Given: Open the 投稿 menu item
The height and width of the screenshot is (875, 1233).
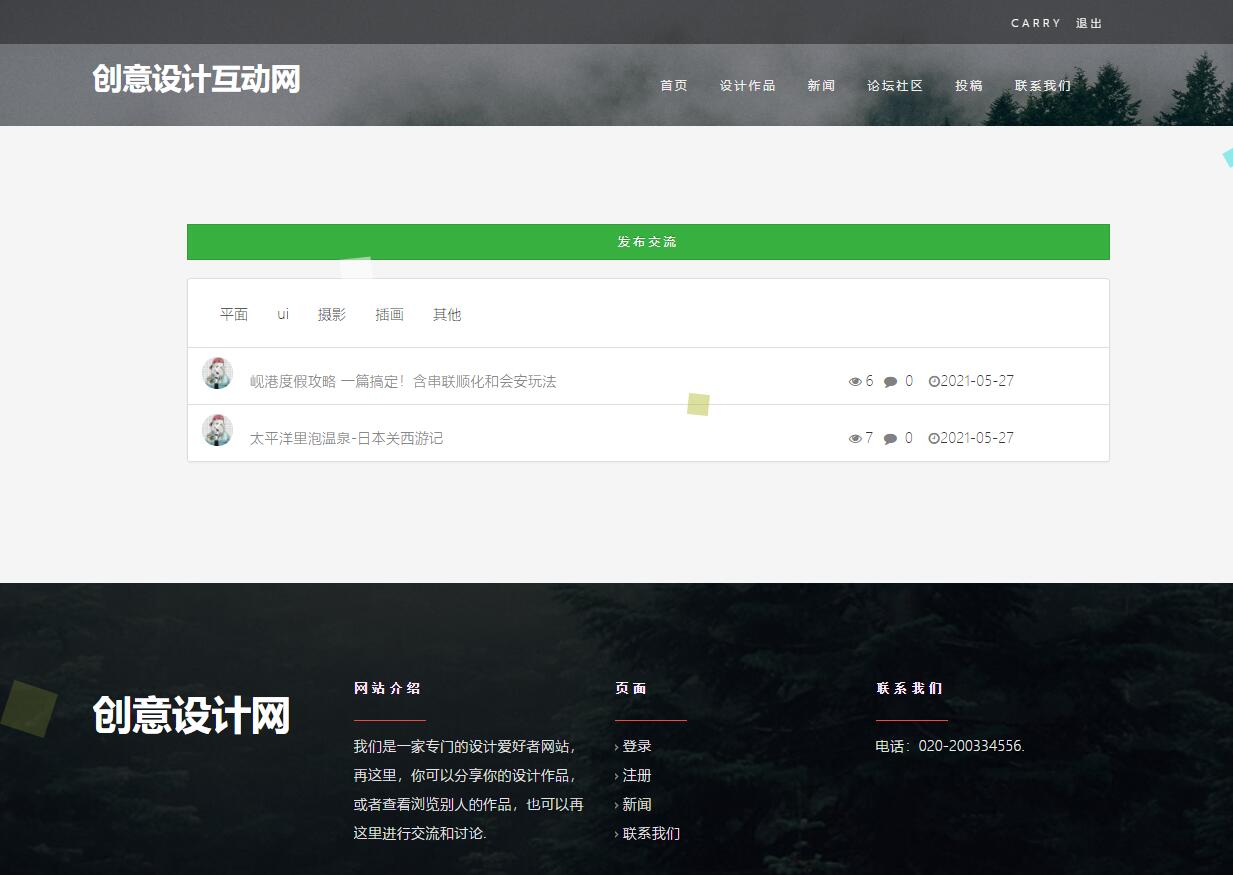Looking at the screenshot, I should (969, 85).
